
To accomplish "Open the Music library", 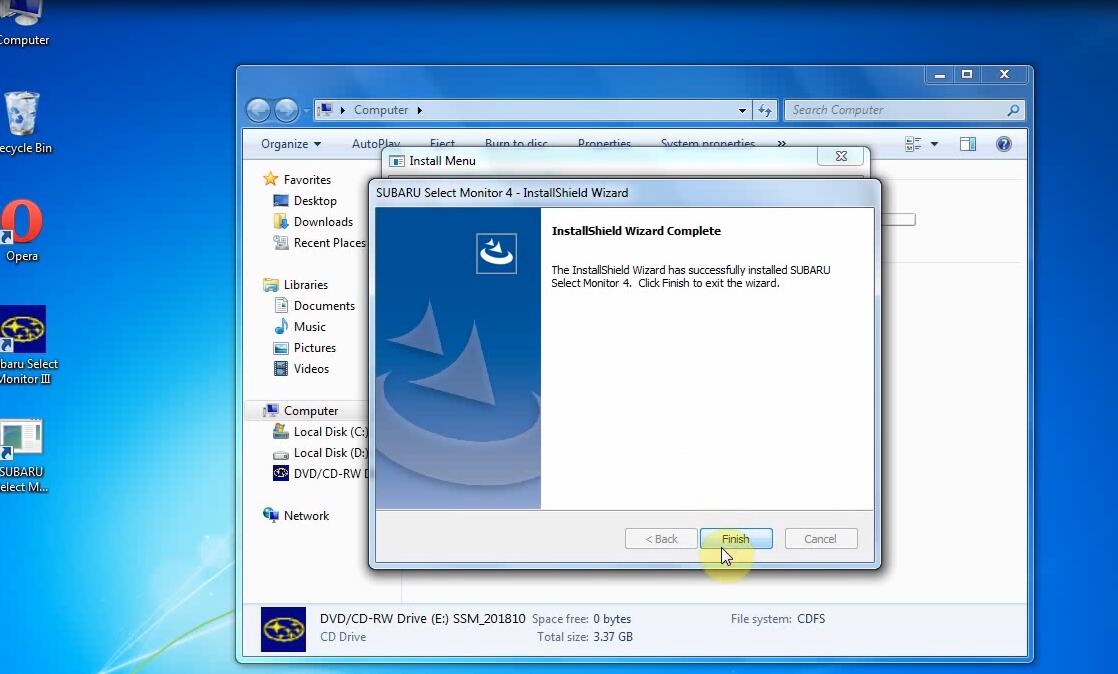I will coord(309,327).
